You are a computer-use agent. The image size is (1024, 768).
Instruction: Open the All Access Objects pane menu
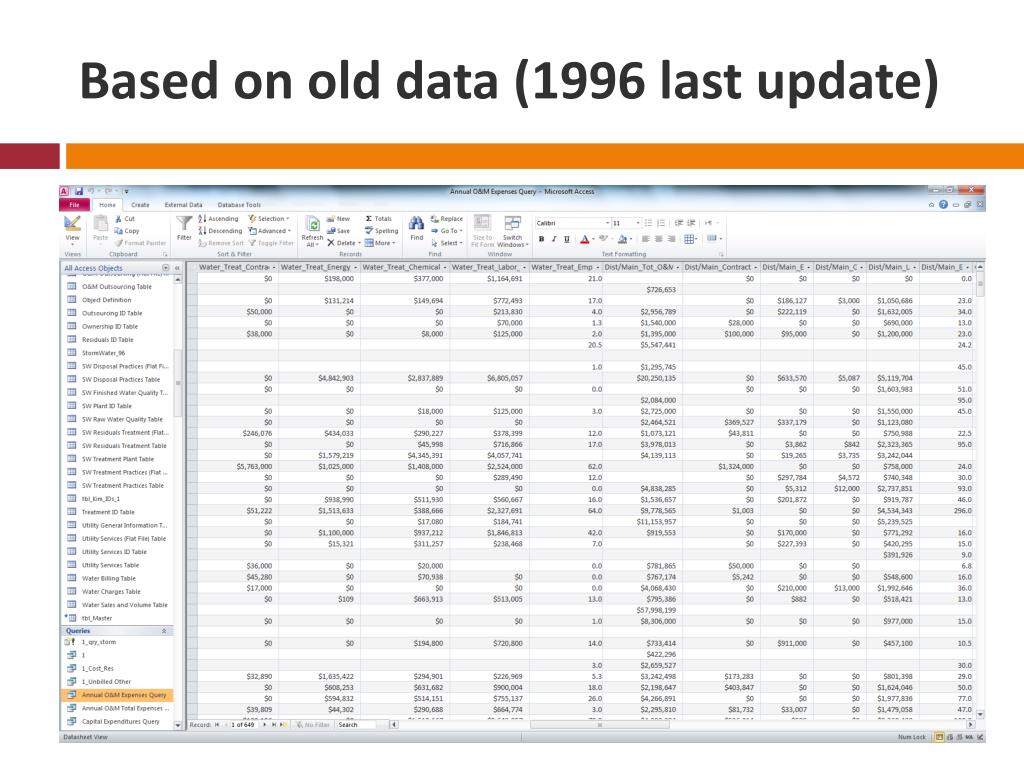[165, 268]
